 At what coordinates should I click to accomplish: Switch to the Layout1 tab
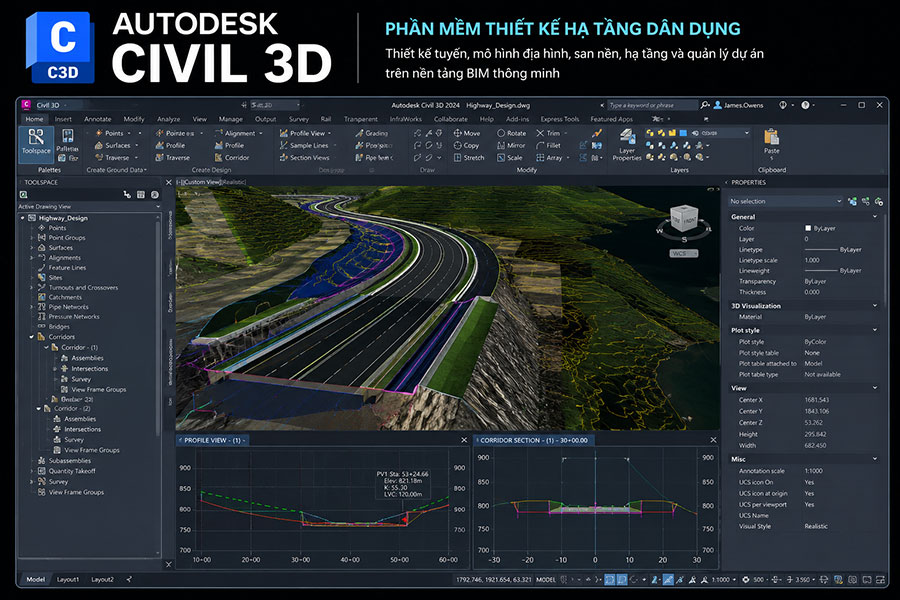tap(68, 580)
